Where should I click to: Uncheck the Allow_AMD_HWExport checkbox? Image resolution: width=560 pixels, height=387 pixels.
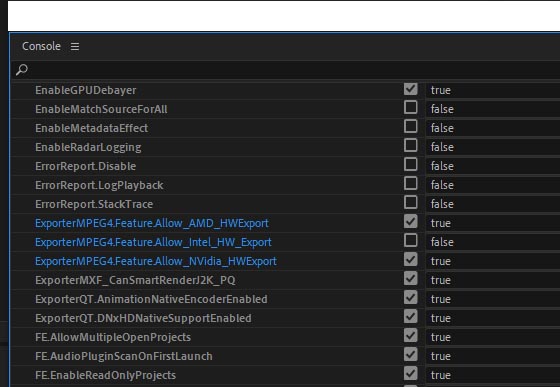tap(410, 221)
